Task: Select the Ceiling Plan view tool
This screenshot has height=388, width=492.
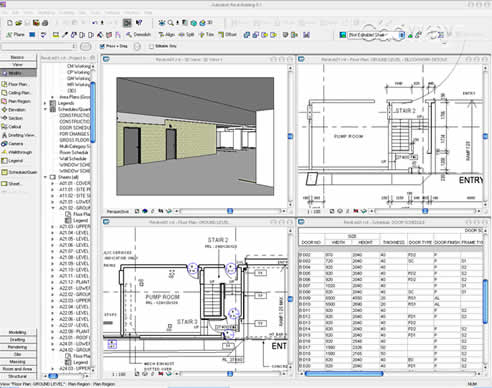Action: coord(16,93)
